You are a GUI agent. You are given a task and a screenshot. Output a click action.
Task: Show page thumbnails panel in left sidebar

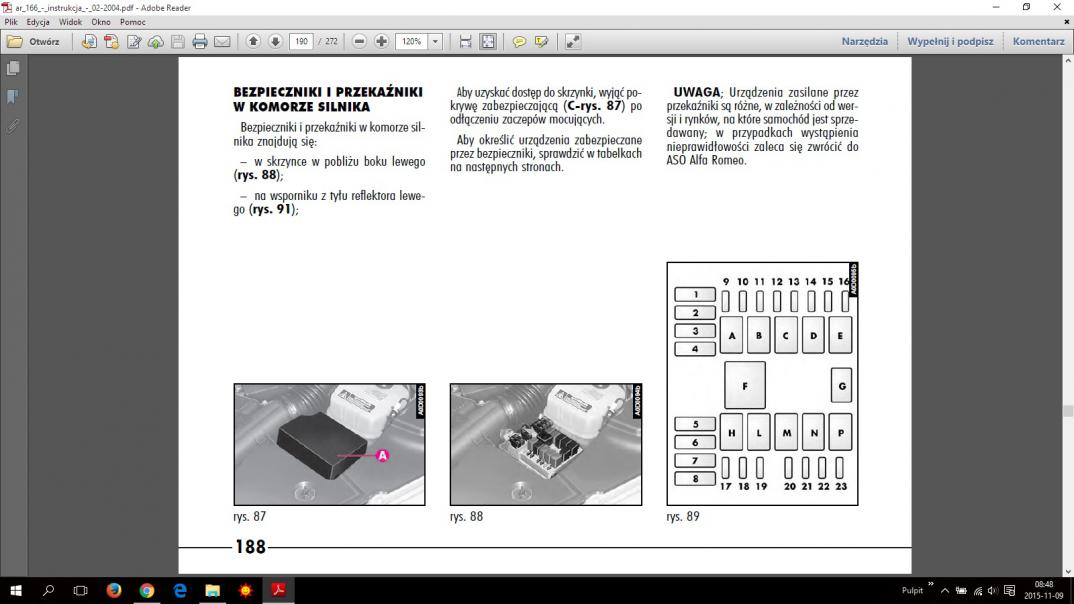coord(13,68)
